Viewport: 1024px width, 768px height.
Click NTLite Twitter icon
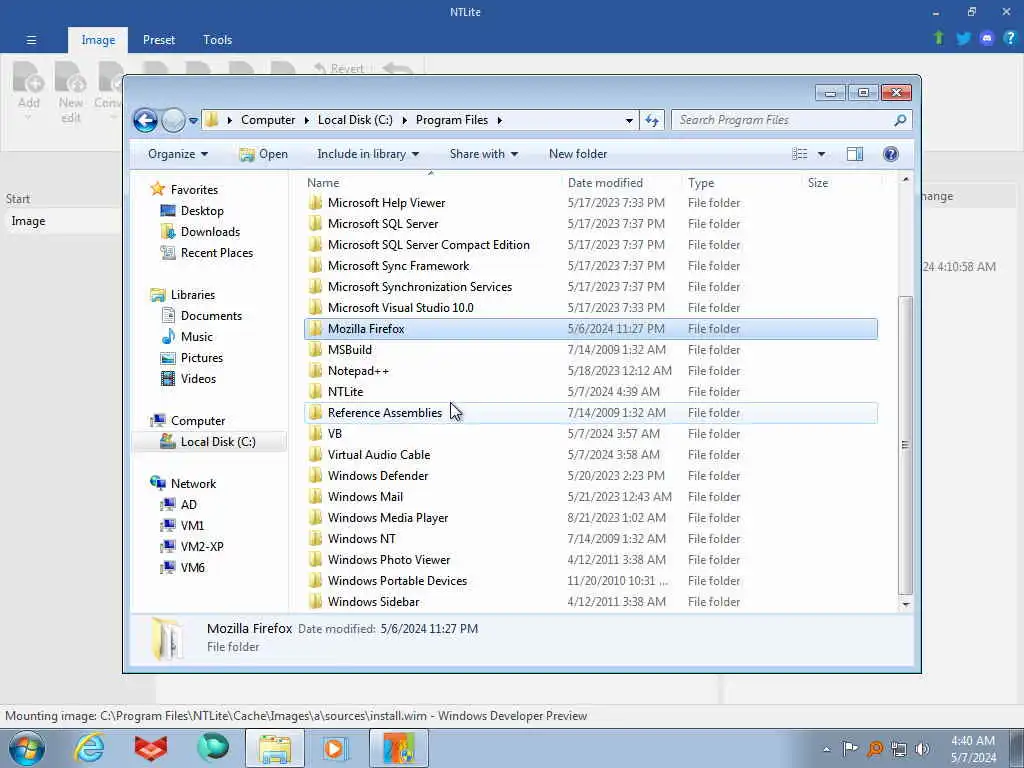point(963,39)
